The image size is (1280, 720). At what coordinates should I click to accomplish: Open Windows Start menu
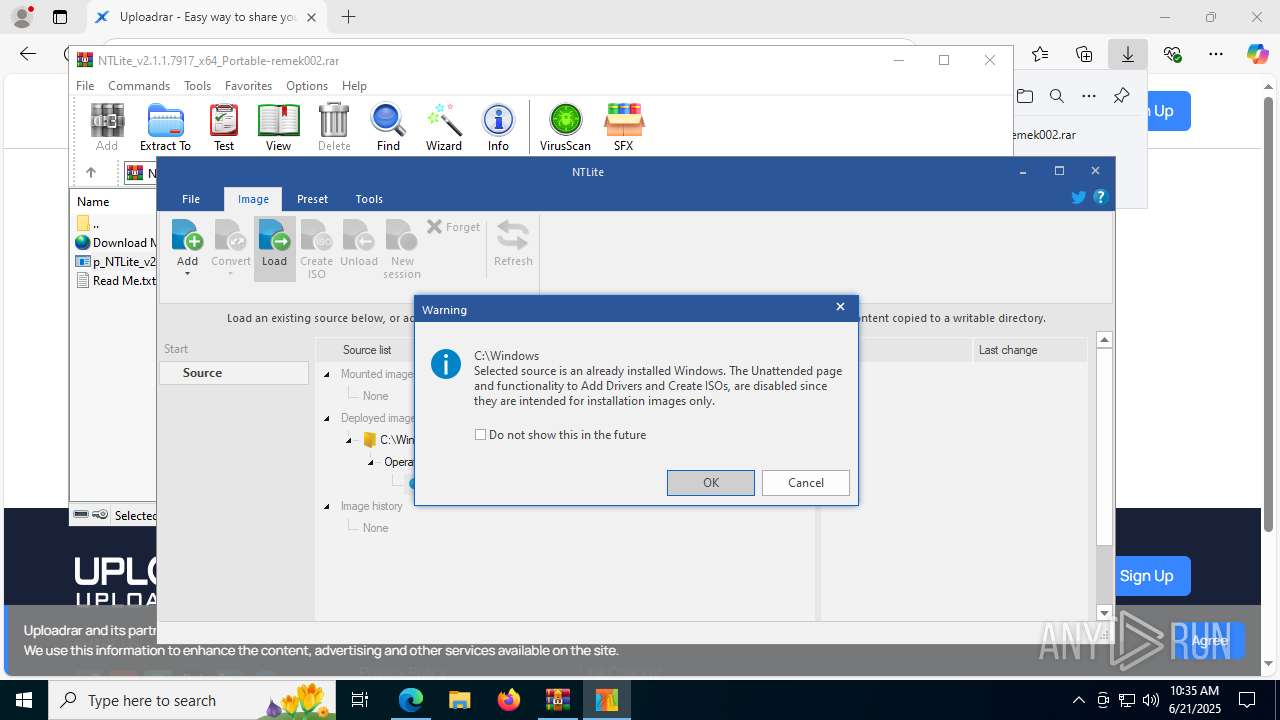tap(23, 700)
